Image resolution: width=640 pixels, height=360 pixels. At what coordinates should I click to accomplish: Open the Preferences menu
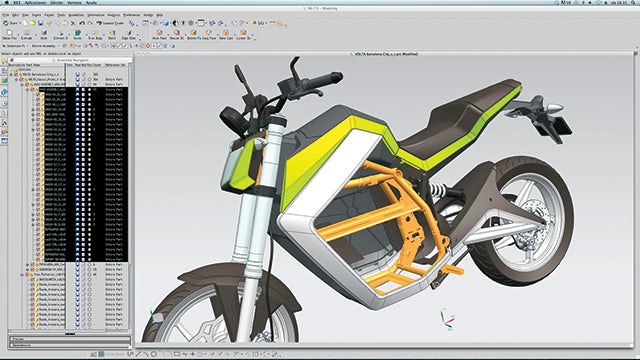click(x=131, y=15)
